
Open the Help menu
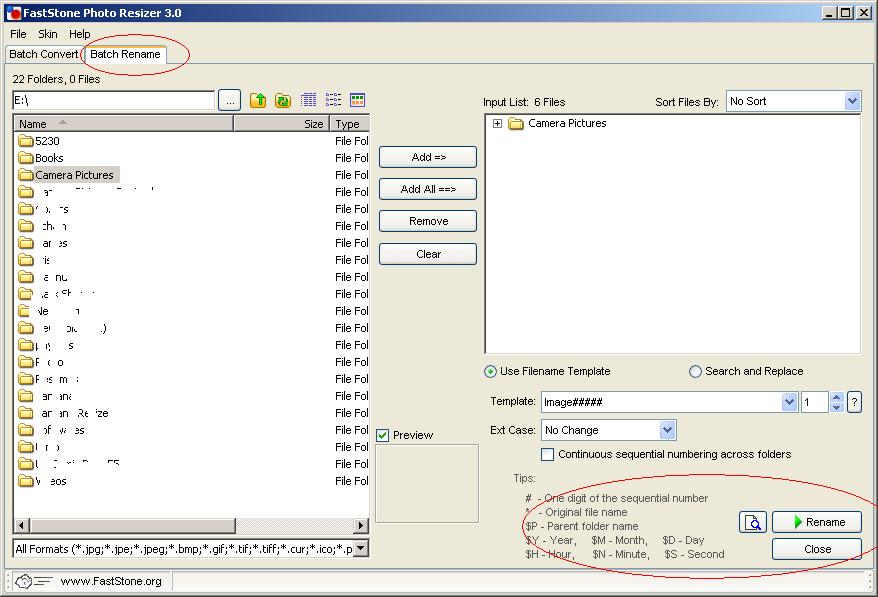tap(80, 34)
